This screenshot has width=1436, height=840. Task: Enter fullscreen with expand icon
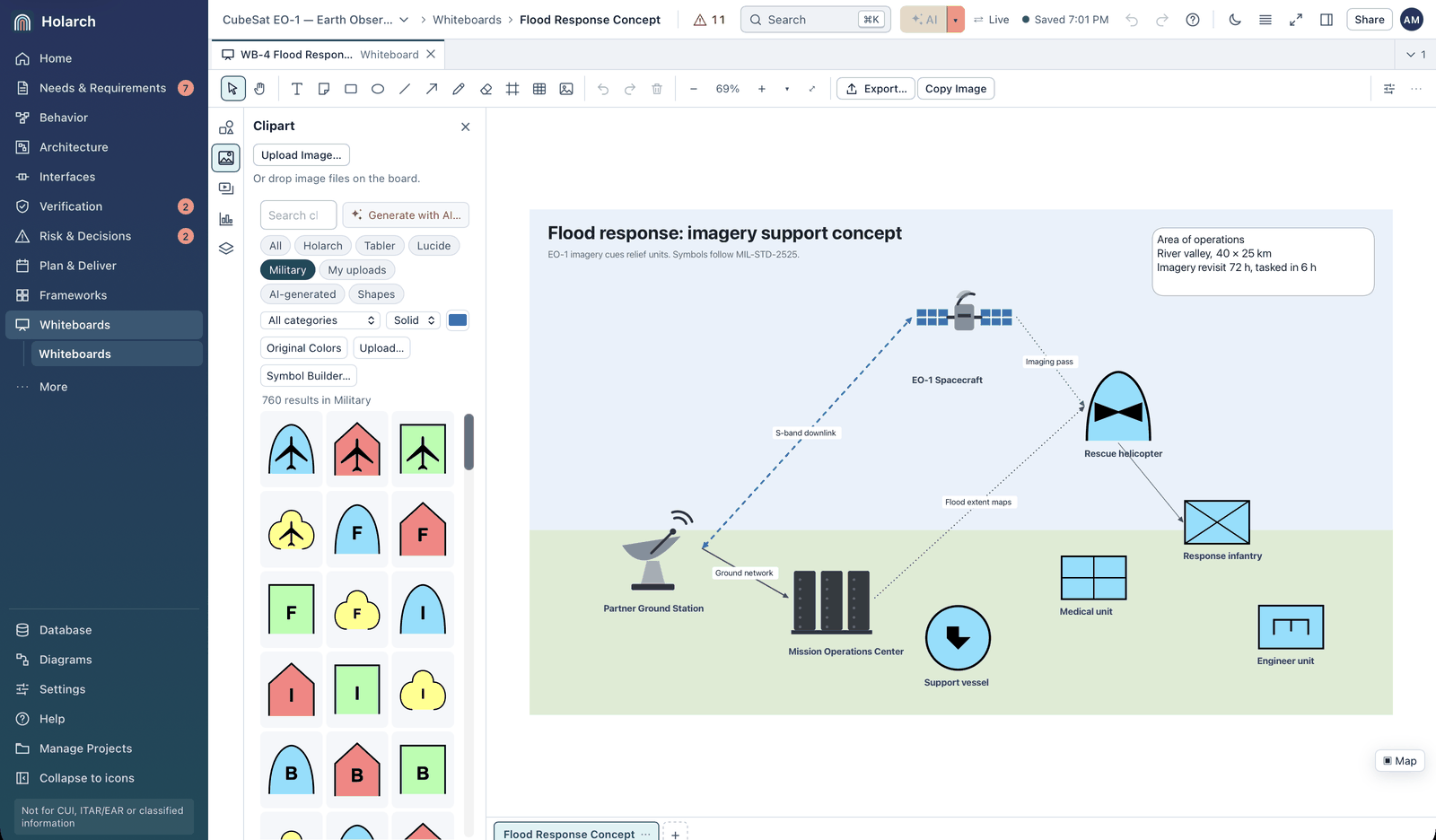point(1296,20)
